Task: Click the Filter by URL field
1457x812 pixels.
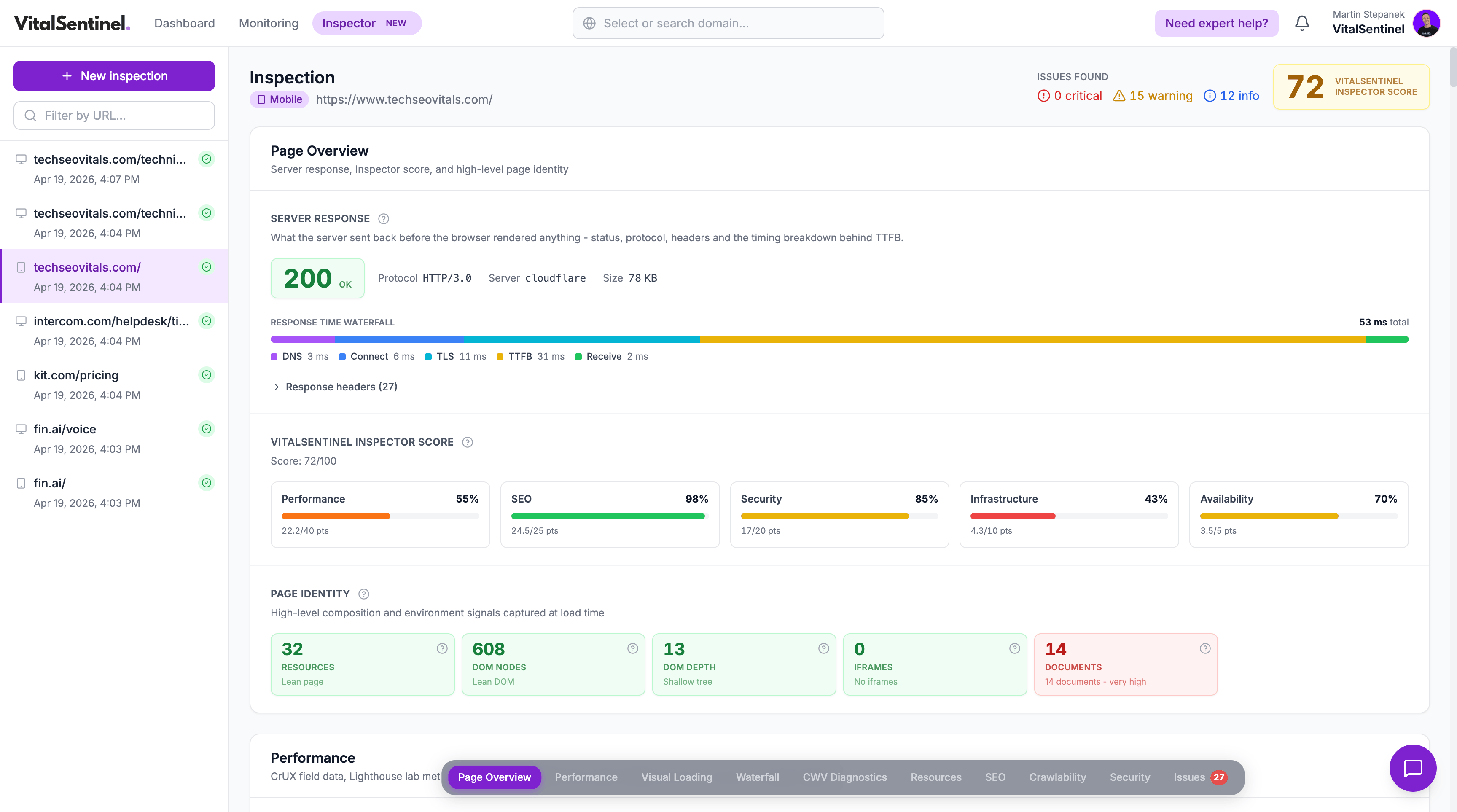Action: [113, 116]
